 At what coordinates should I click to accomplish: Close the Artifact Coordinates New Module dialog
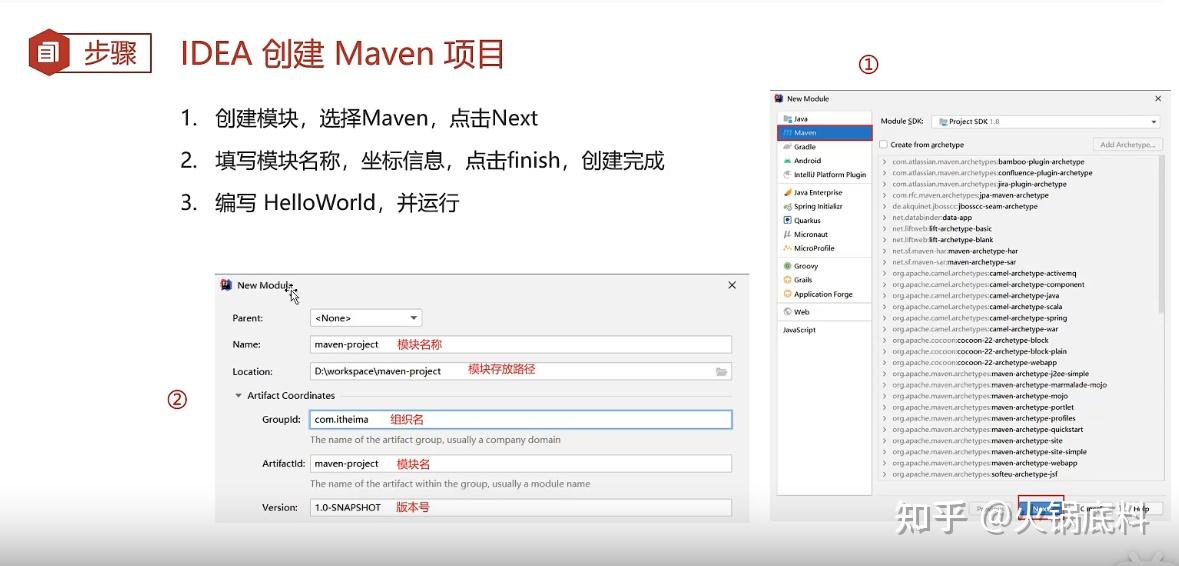pos(732,285)
